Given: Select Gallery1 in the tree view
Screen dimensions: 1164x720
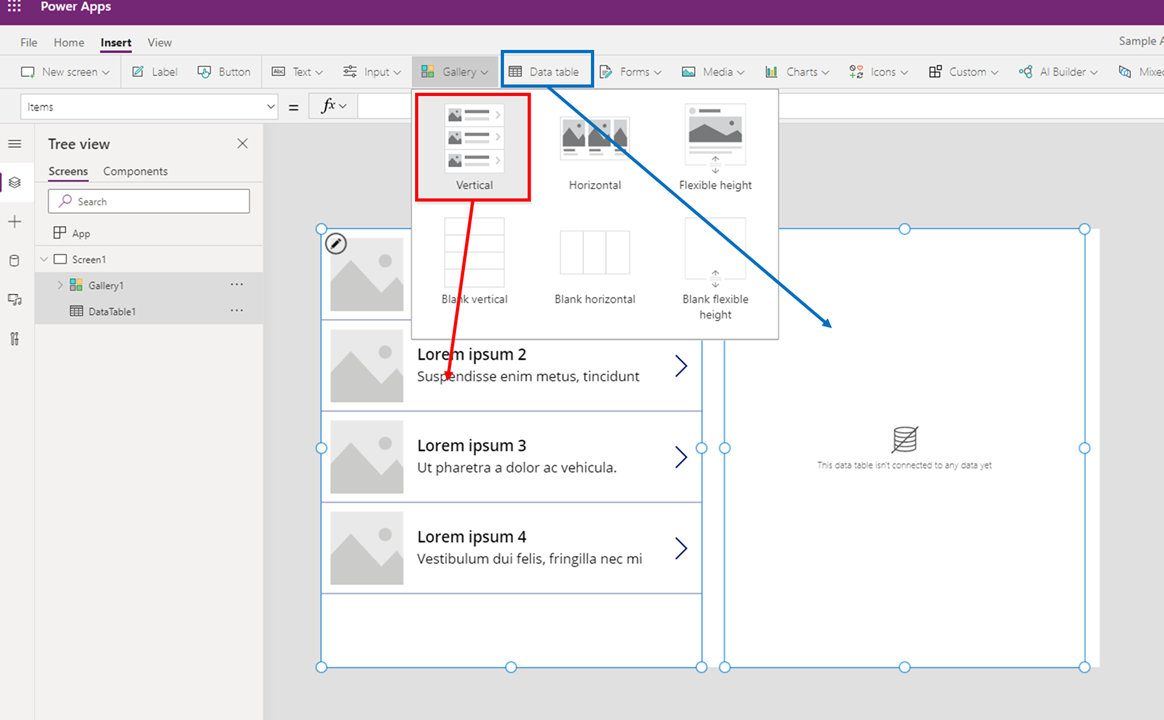Looking at the screenshot, I should point(105,285).
